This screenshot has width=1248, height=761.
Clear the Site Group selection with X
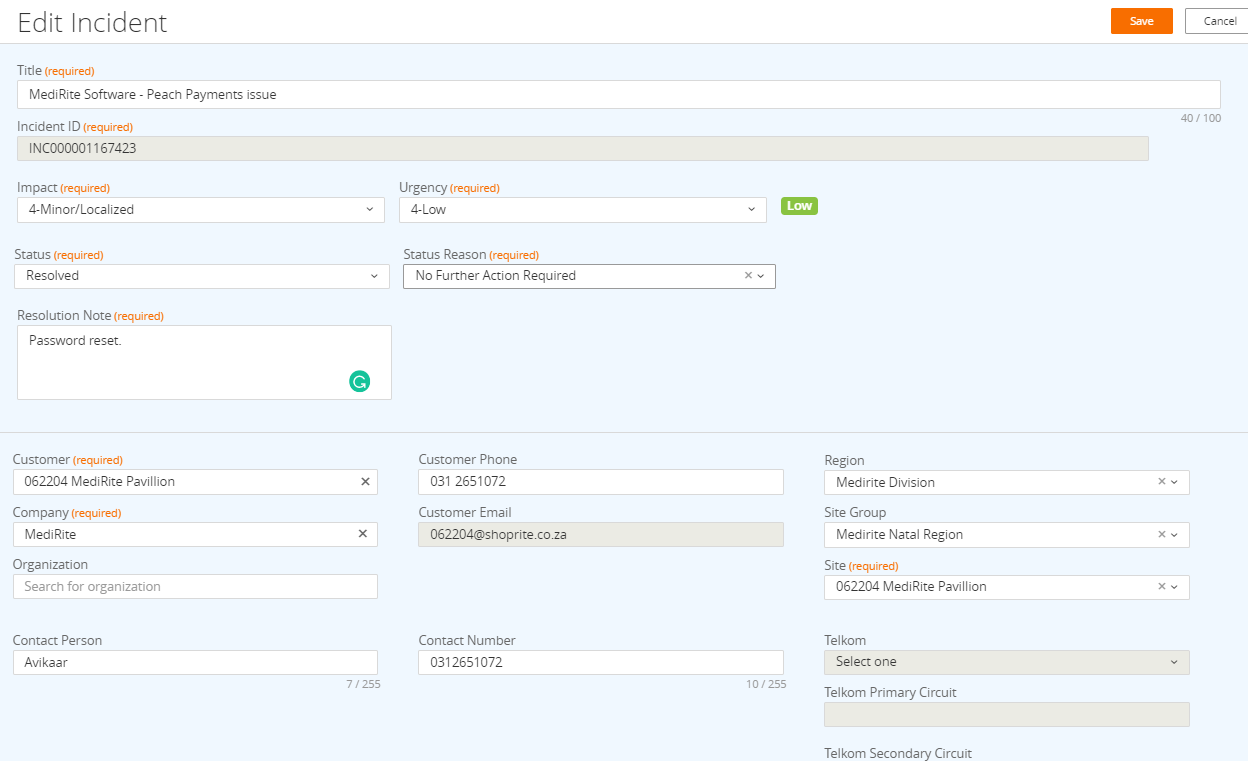click(x=1162, y=534)
